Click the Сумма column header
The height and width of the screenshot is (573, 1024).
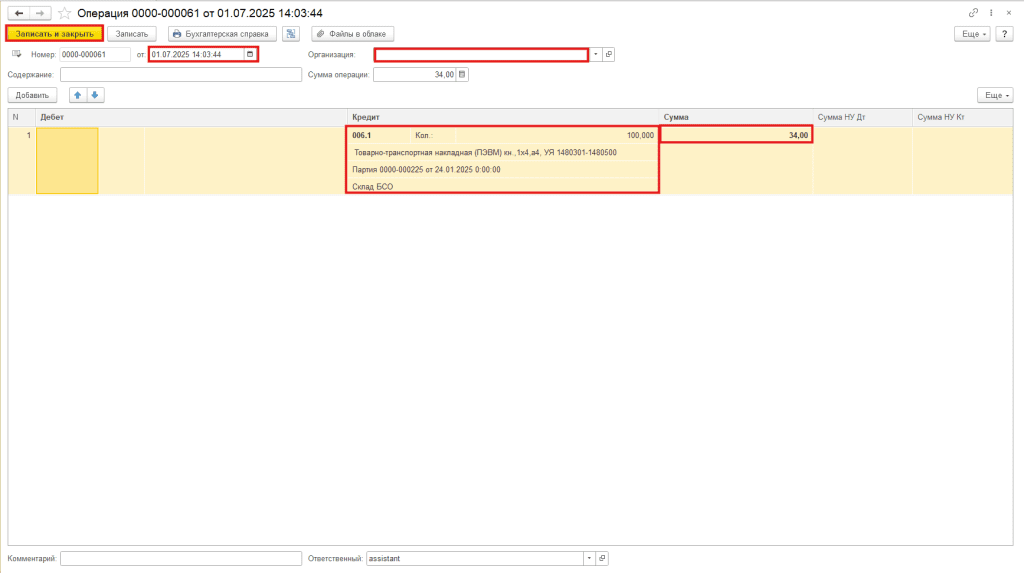736,117
